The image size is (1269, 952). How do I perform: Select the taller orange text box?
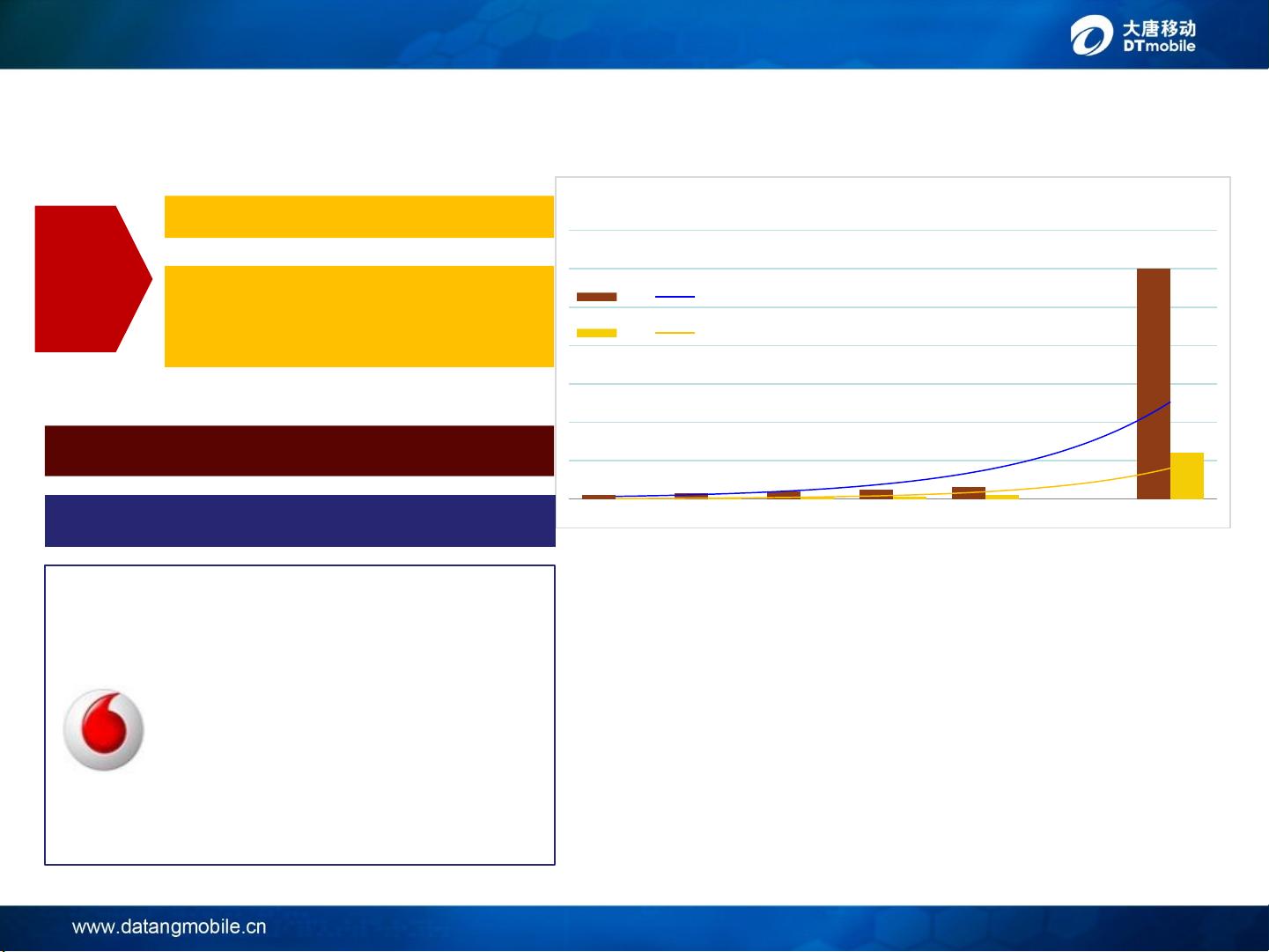coord(359,316)
